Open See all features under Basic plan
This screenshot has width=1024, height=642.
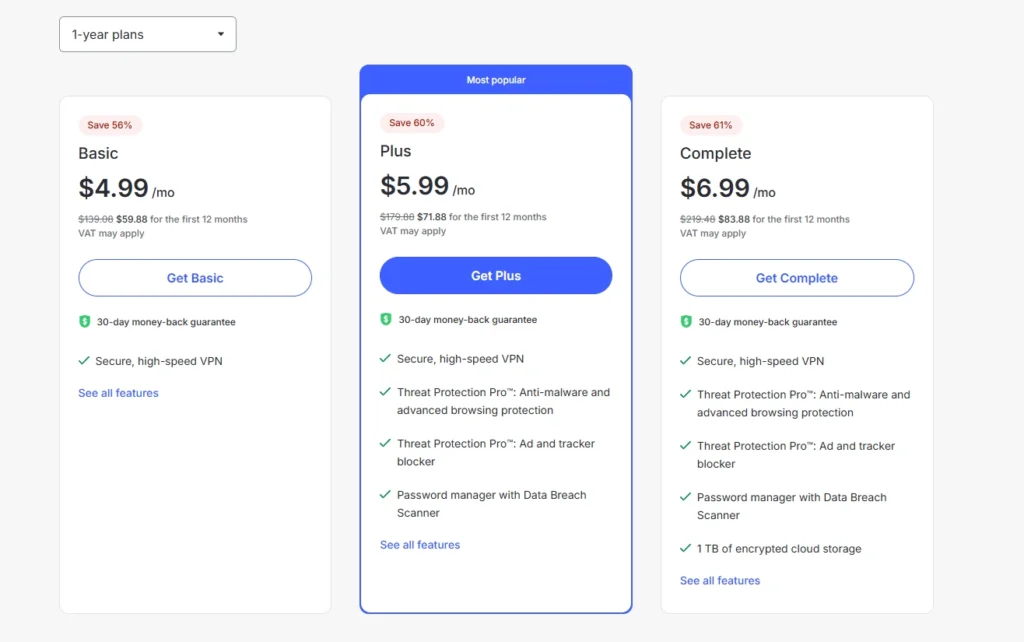pos(118,393)
